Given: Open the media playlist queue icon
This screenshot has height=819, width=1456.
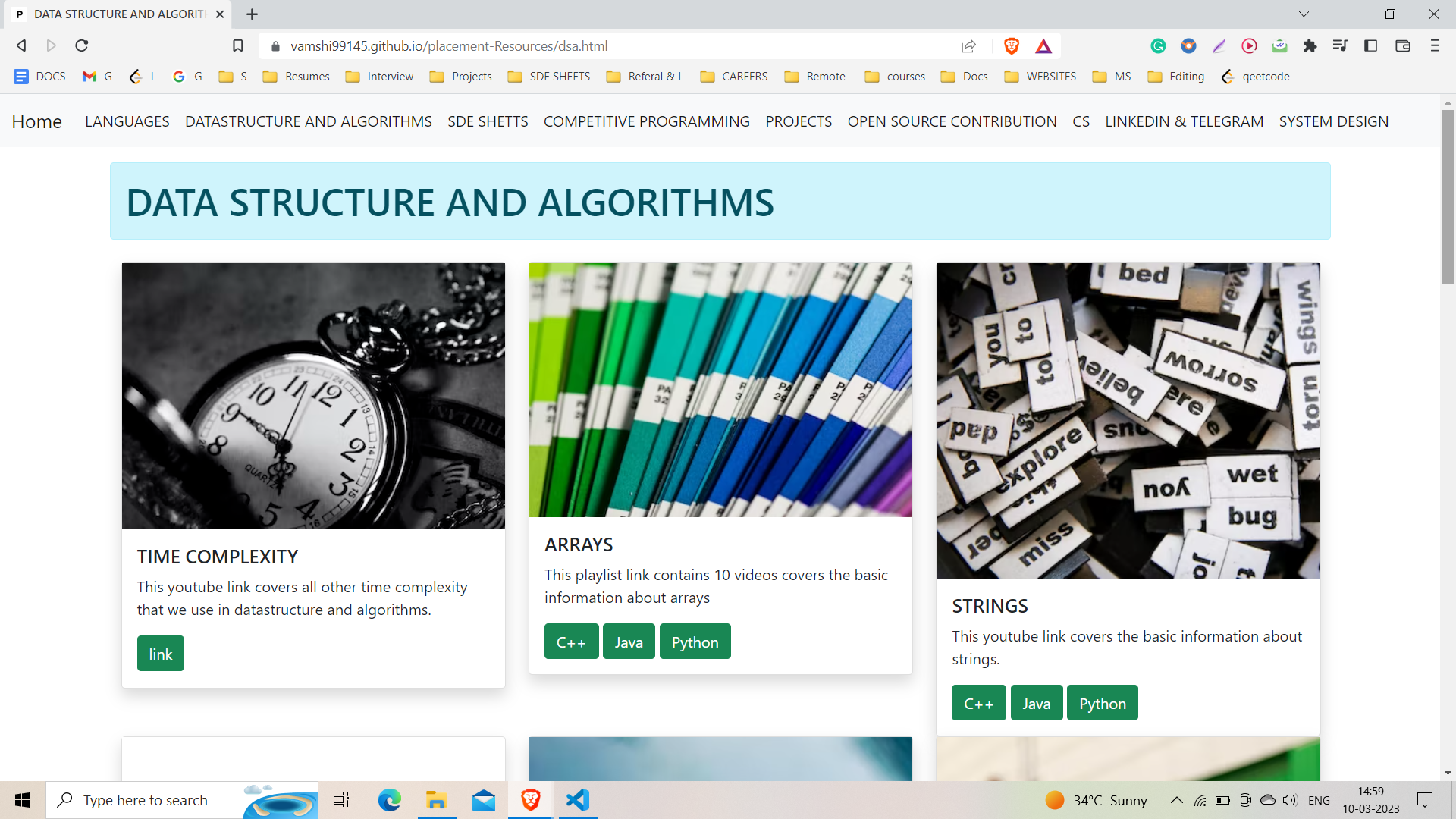Looking at the screenshot, I should (x=1340, y=45).
